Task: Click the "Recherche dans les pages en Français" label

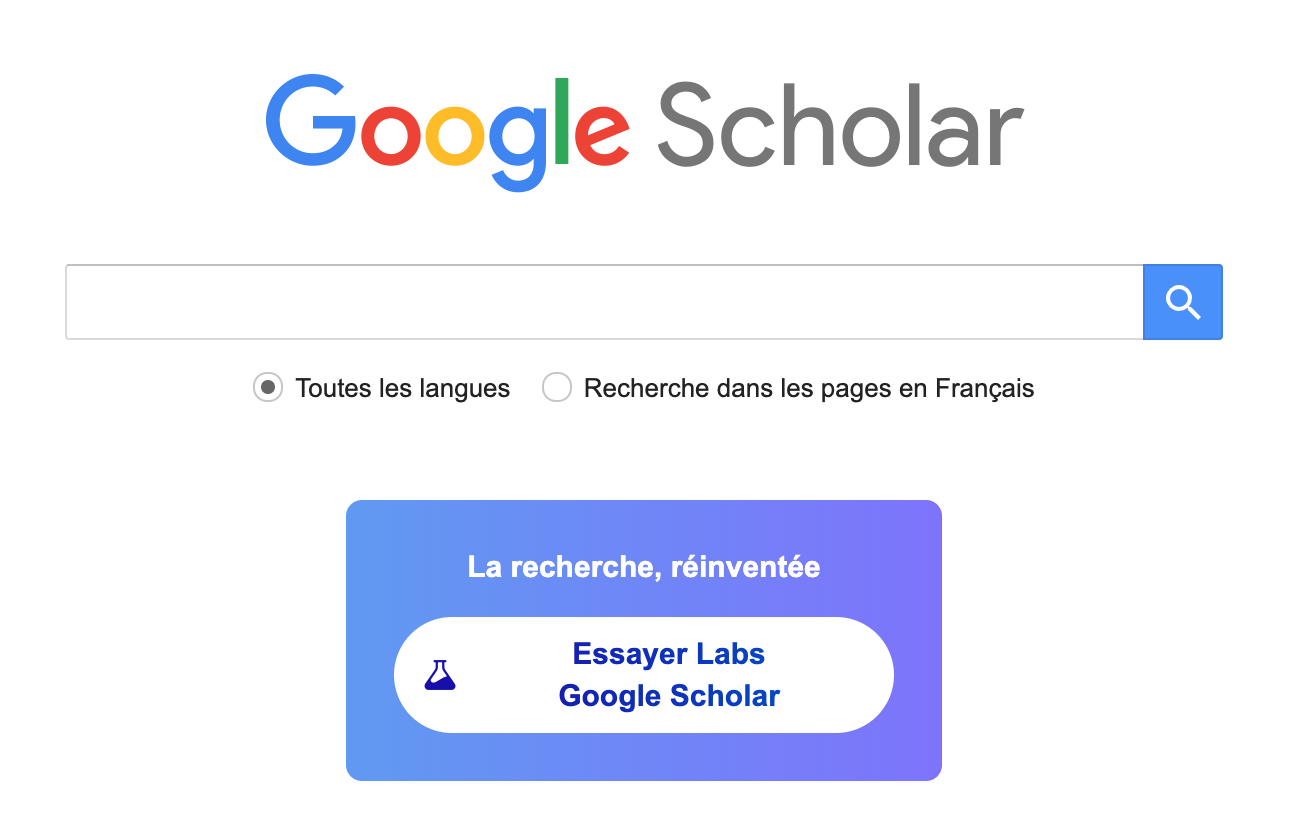Action: point(808,388)
